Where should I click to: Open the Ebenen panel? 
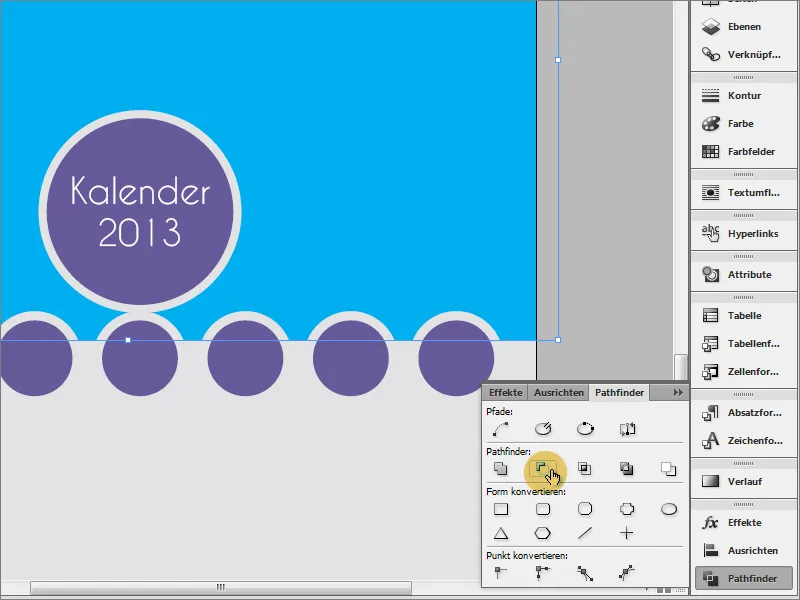743,27
